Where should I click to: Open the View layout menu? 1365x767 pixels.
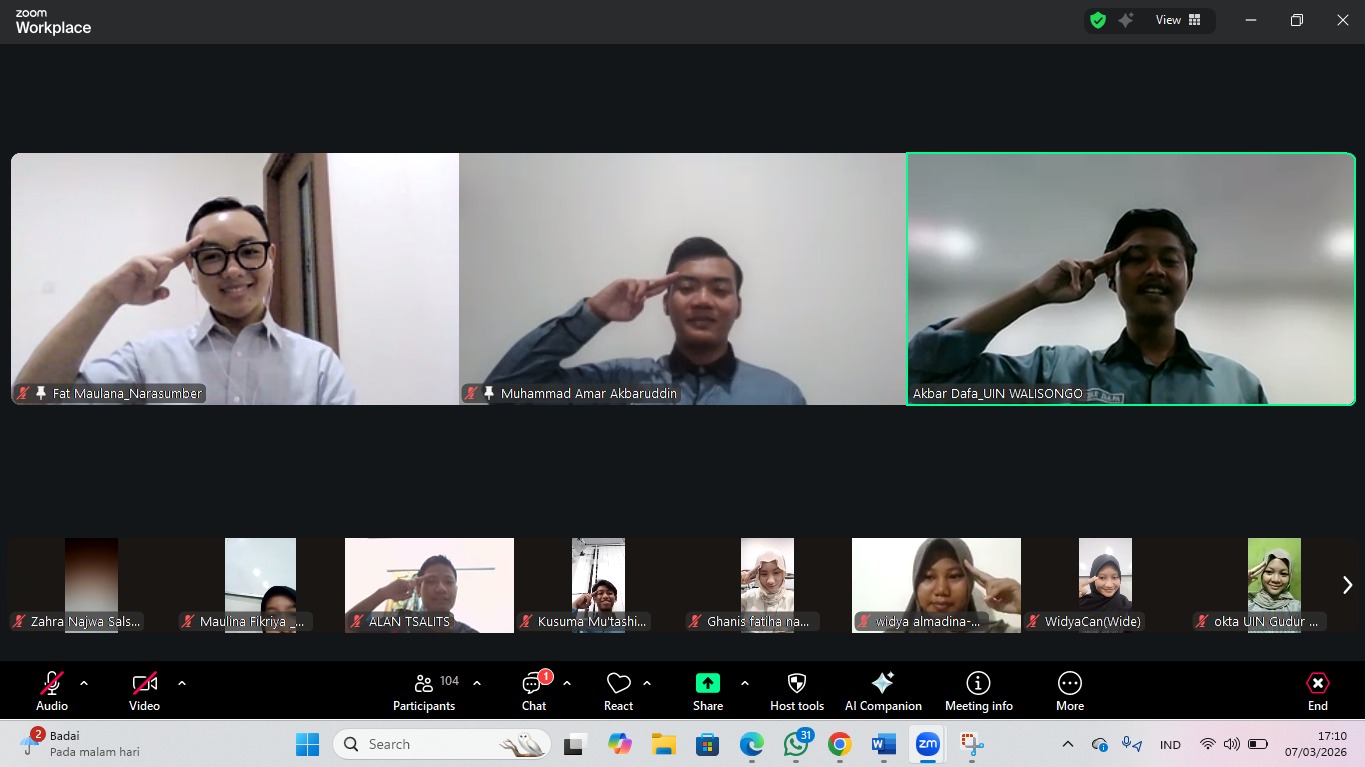pos(1179,20)
